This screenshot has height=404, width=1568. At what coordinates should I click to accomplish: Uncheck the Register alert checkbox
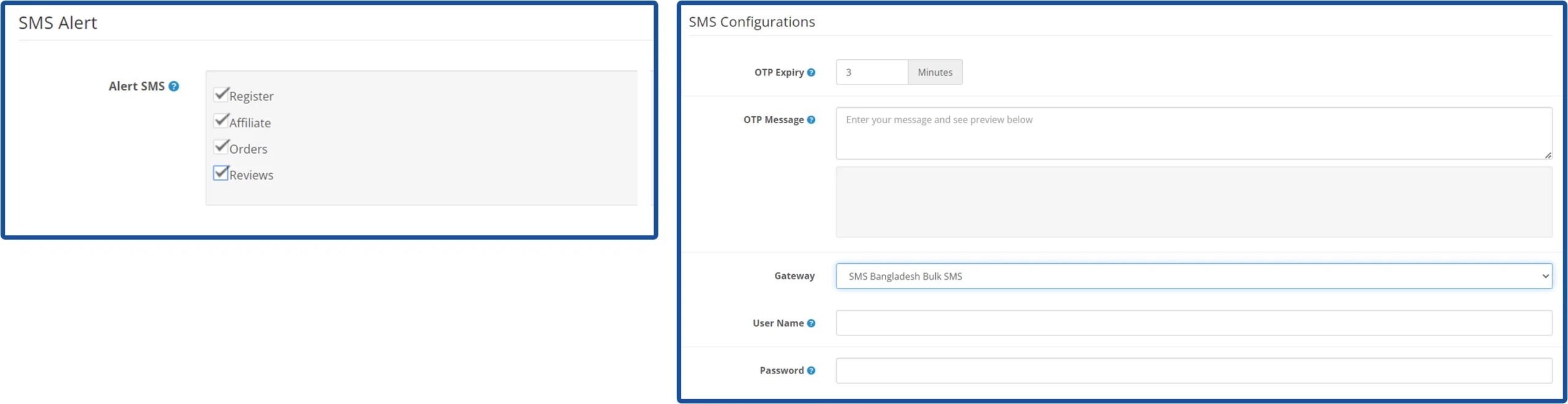[221, 95]
